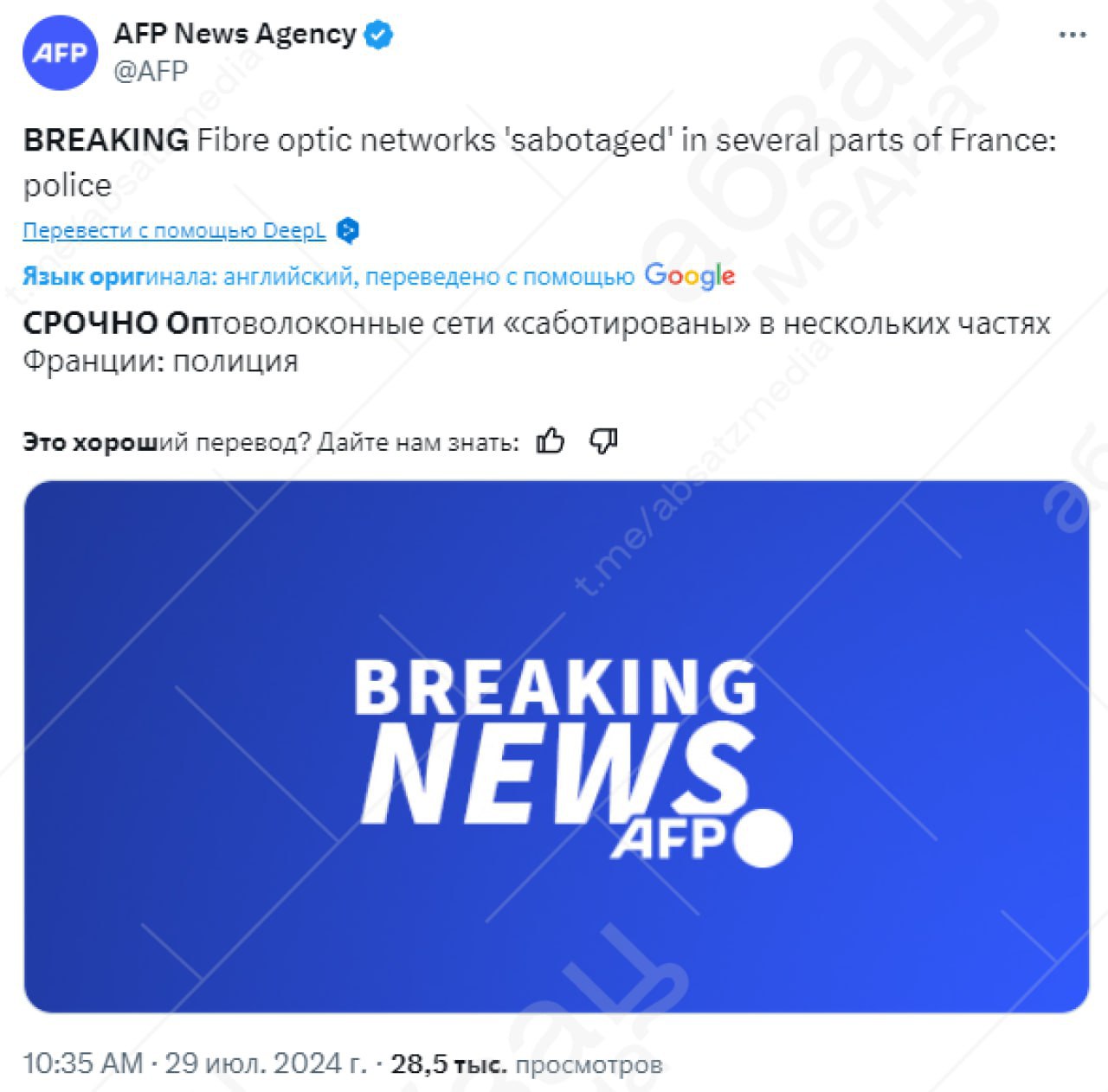Click 'Это хороший перевод?' feedback prompt
The image size is (1108, 1092).
point(166,442)
